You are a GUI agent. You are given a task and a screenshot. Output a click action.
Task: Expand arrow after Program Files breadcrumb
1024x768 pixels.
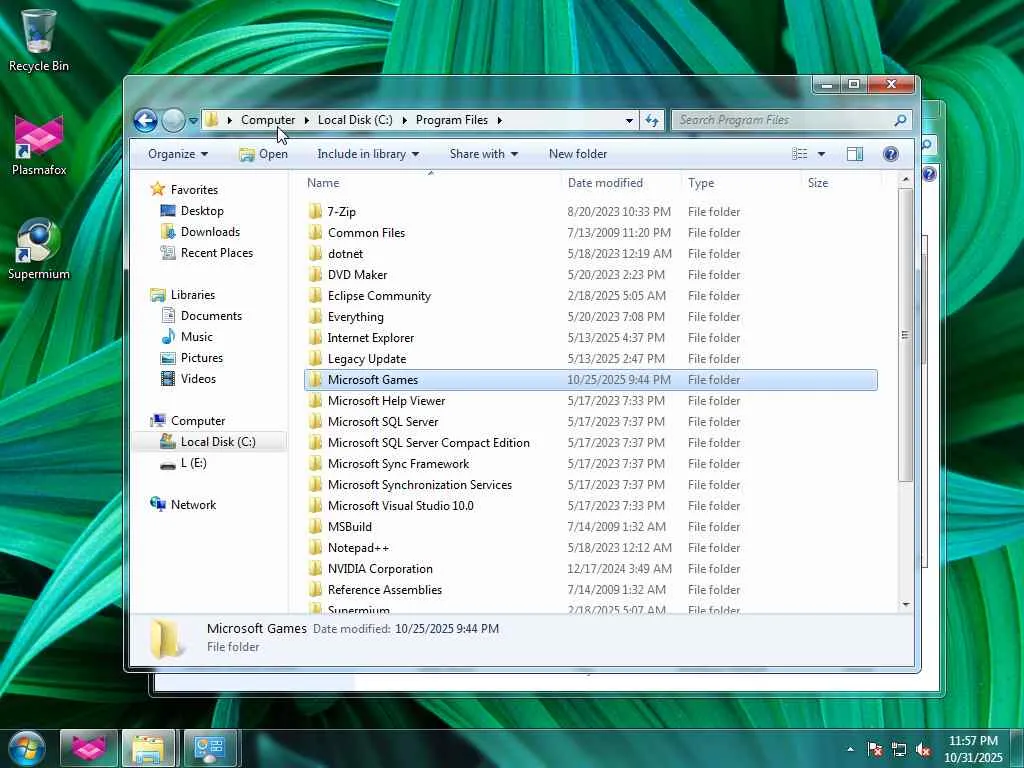click(500, 120)
